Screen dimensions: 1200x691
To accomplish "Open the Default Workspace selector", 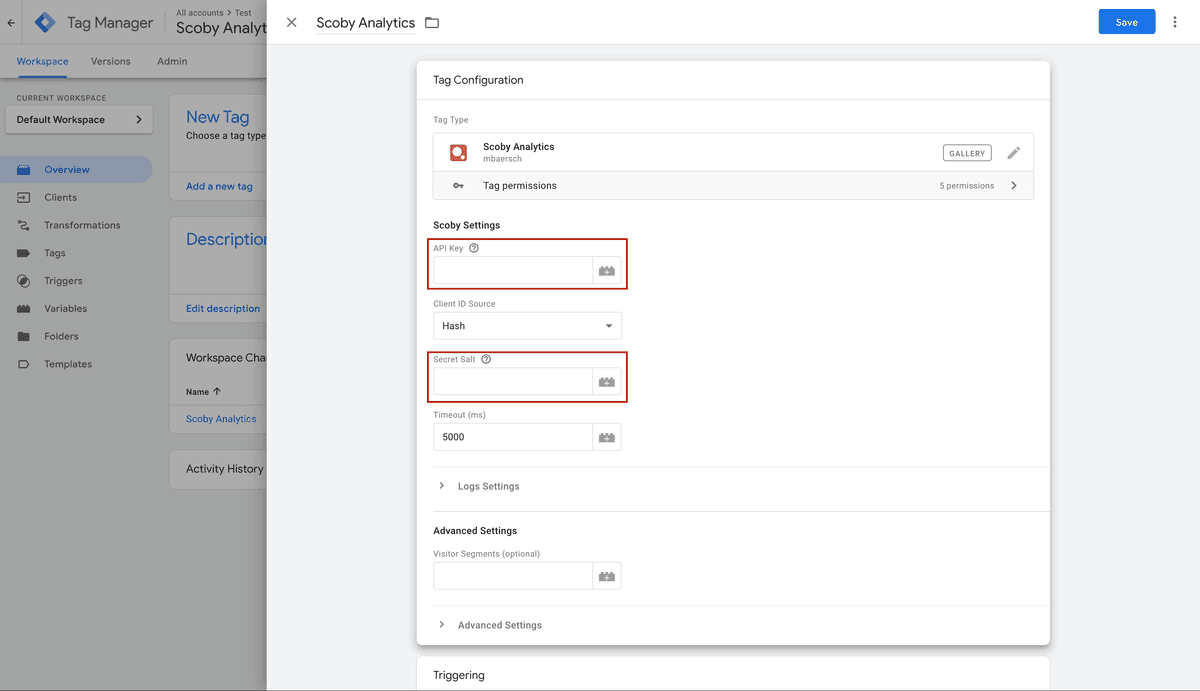I will 79,120.
